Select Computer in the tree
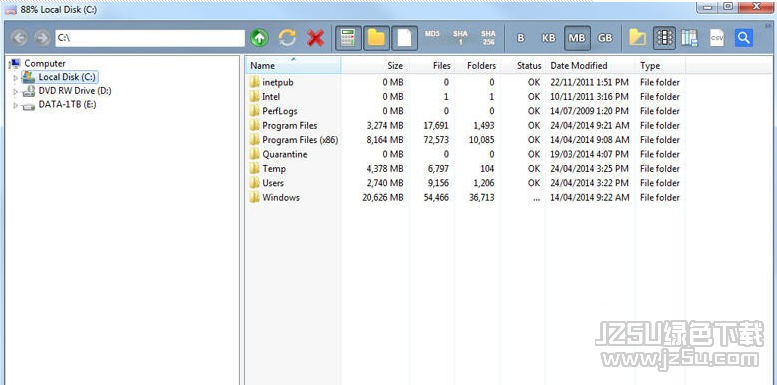 point(45,63)
